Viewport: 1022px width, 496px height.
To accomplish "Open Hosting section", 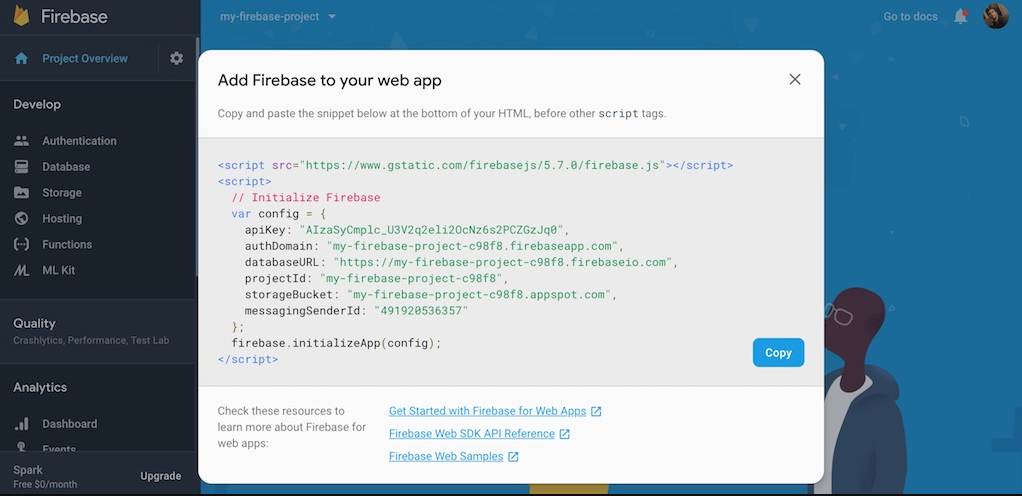I will 62,218.
